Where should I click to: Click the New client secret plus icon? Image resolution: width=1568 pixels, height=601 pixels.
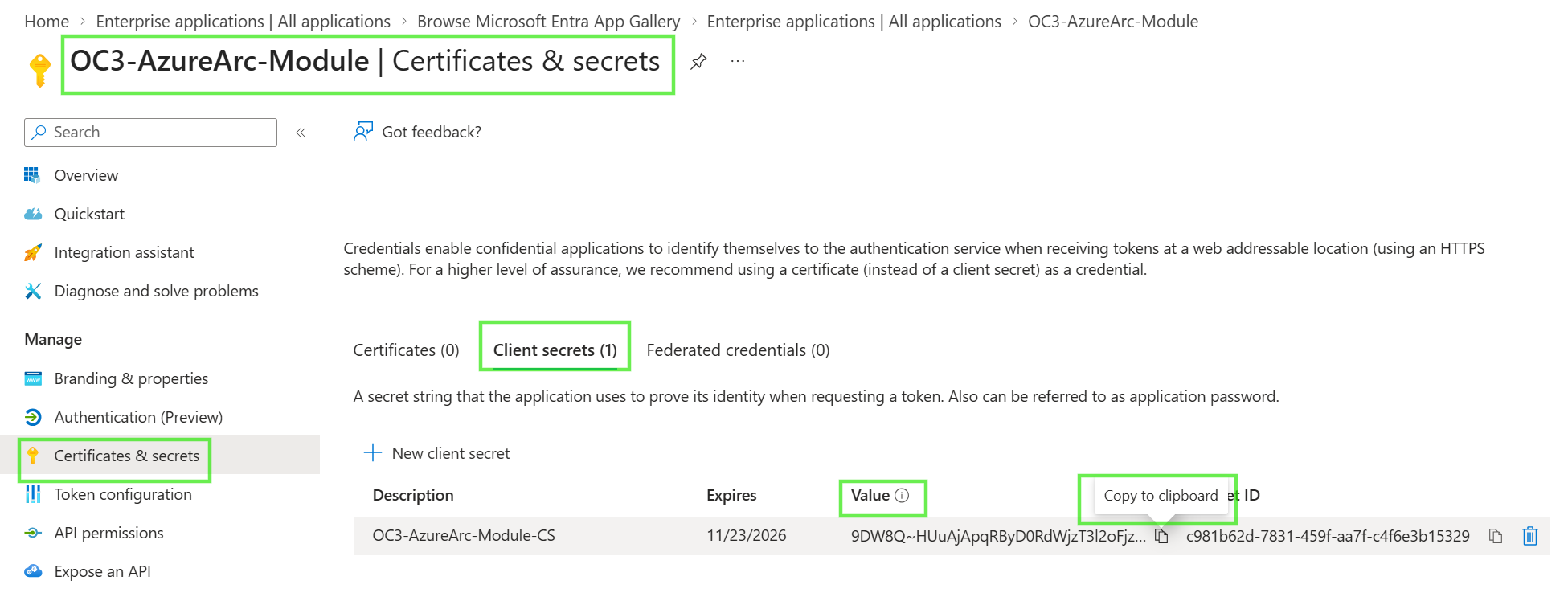[373, 453]
